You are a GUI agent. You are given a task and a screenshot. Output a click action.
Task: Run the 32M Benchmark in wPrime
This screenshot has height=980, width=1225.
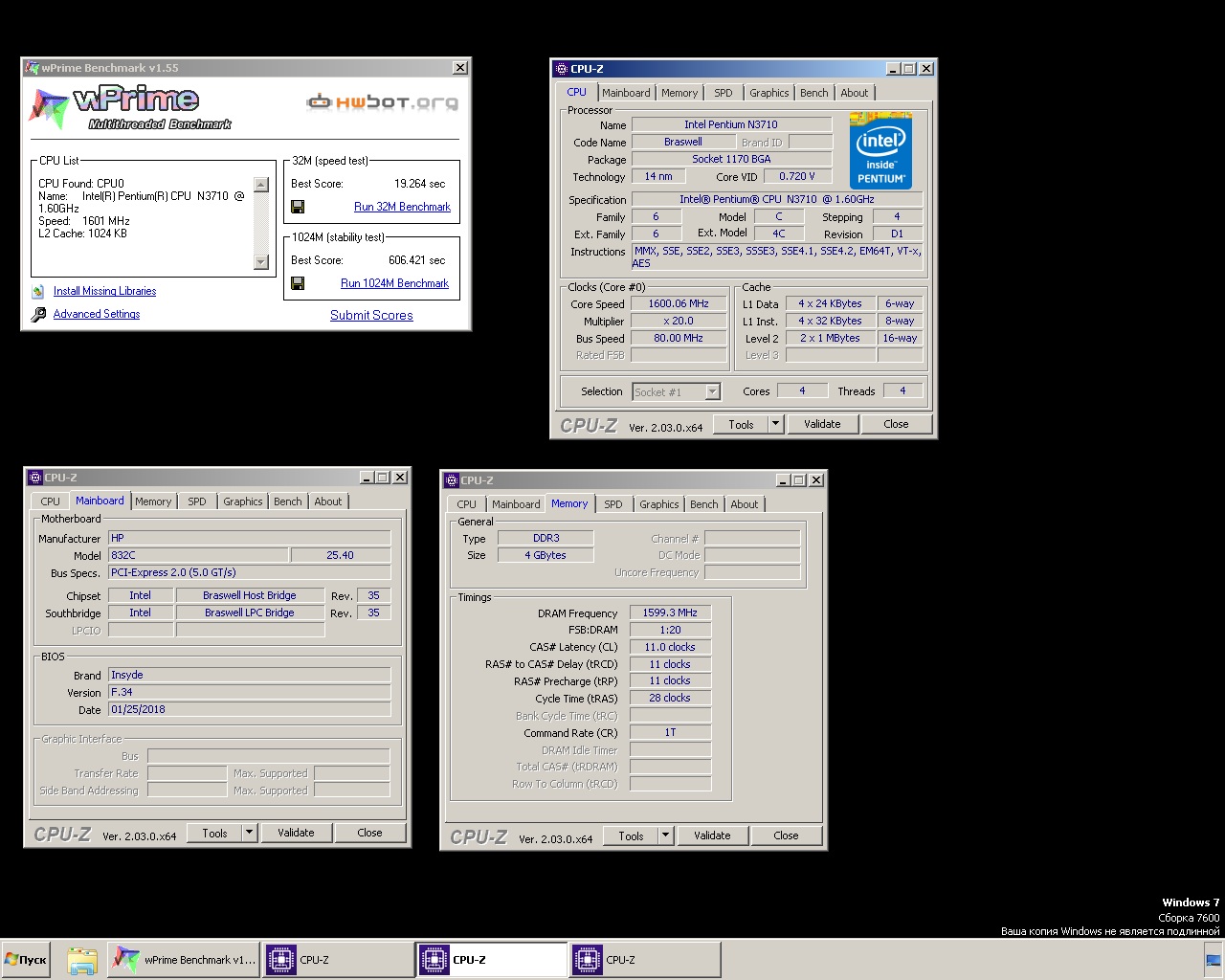click(x=402, y=207)
